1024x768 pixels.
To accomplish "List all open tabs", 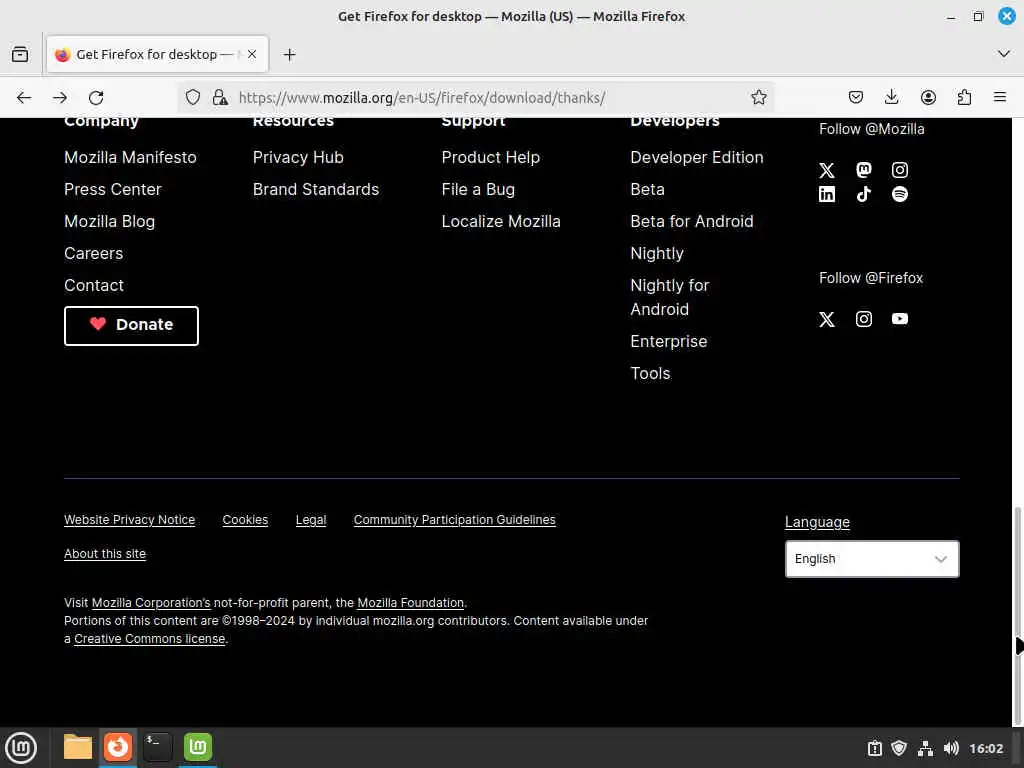I will (x=1004, y=54).
